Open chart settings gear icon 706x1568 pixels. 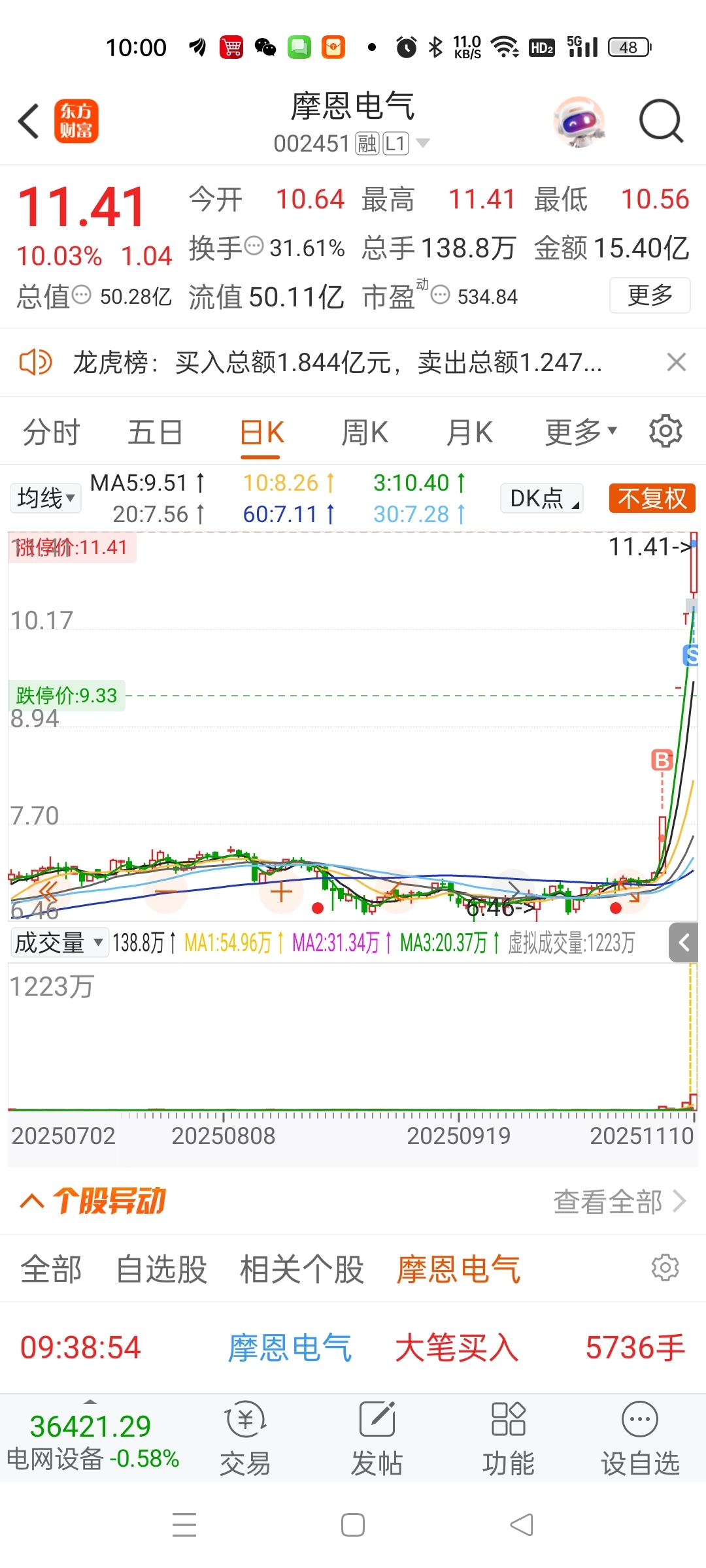(665, 431)
